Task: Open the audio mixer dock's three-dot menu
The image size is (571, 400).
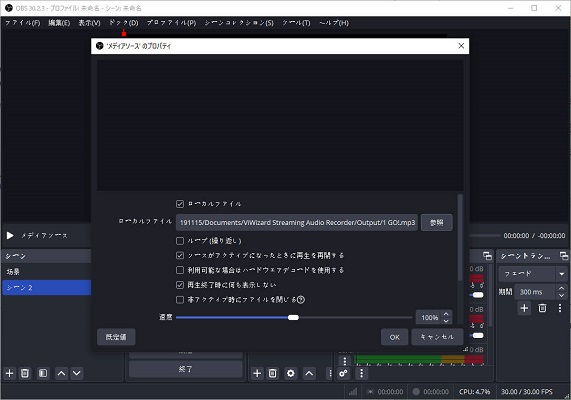Action: [x=361, y=373]
